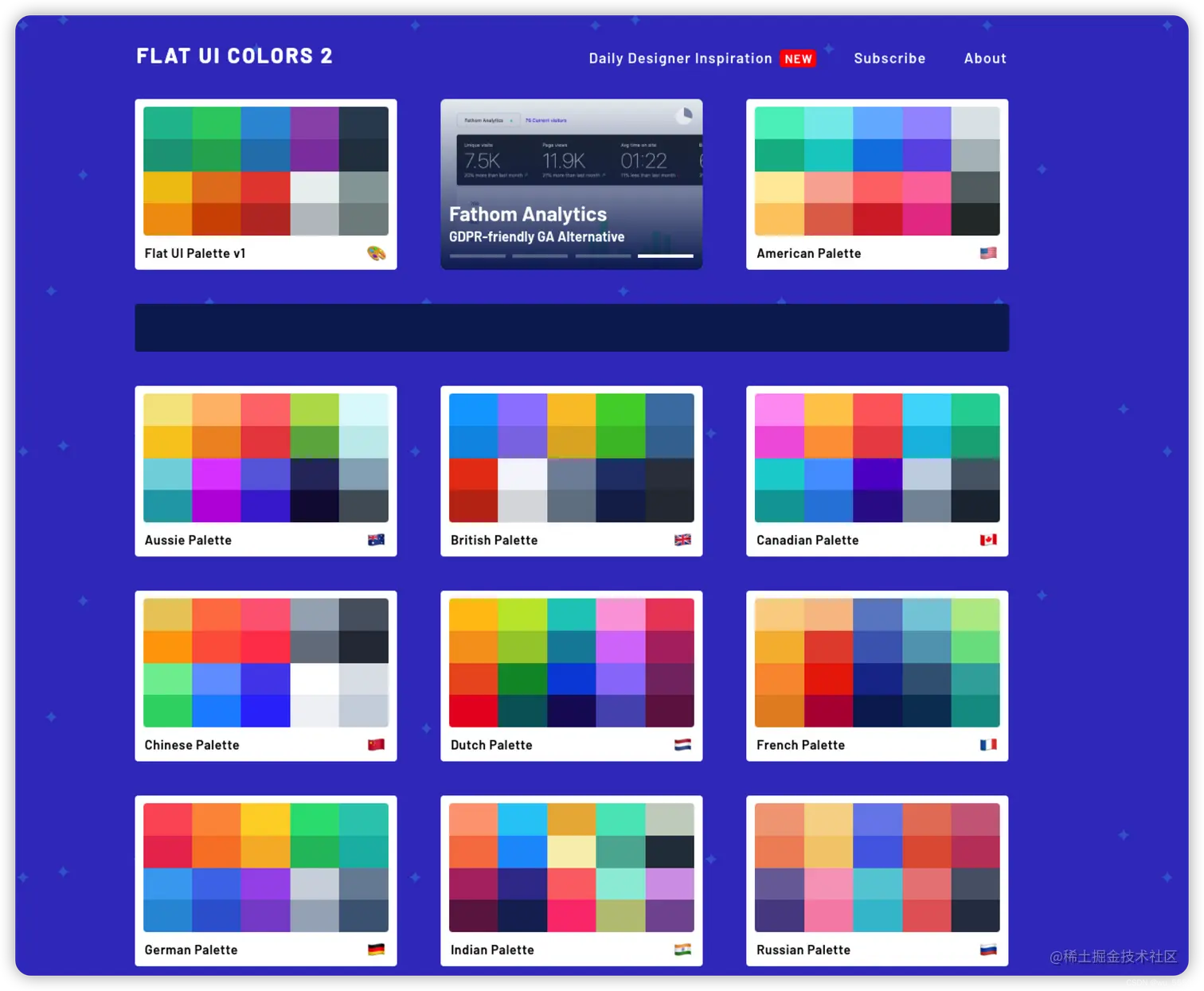Viewport: 1204px width, 991px height.
Task: Open the Canadian Palette title
Action: pyautogui.click(x=807, y=540)
